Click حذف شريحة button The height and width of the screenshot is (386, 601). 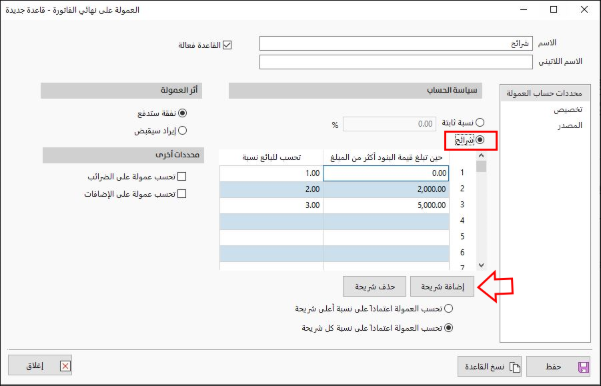point(374,286)
